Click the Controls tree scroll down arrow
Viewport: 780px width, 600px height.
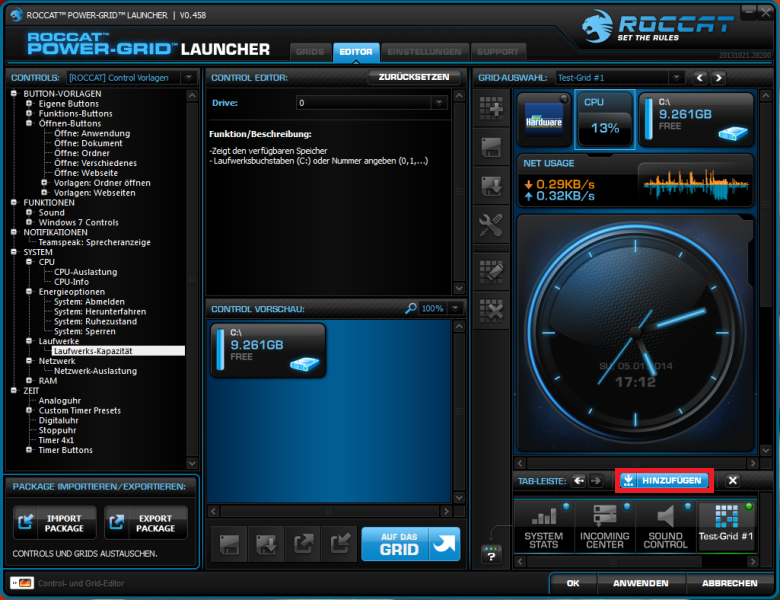192,463
